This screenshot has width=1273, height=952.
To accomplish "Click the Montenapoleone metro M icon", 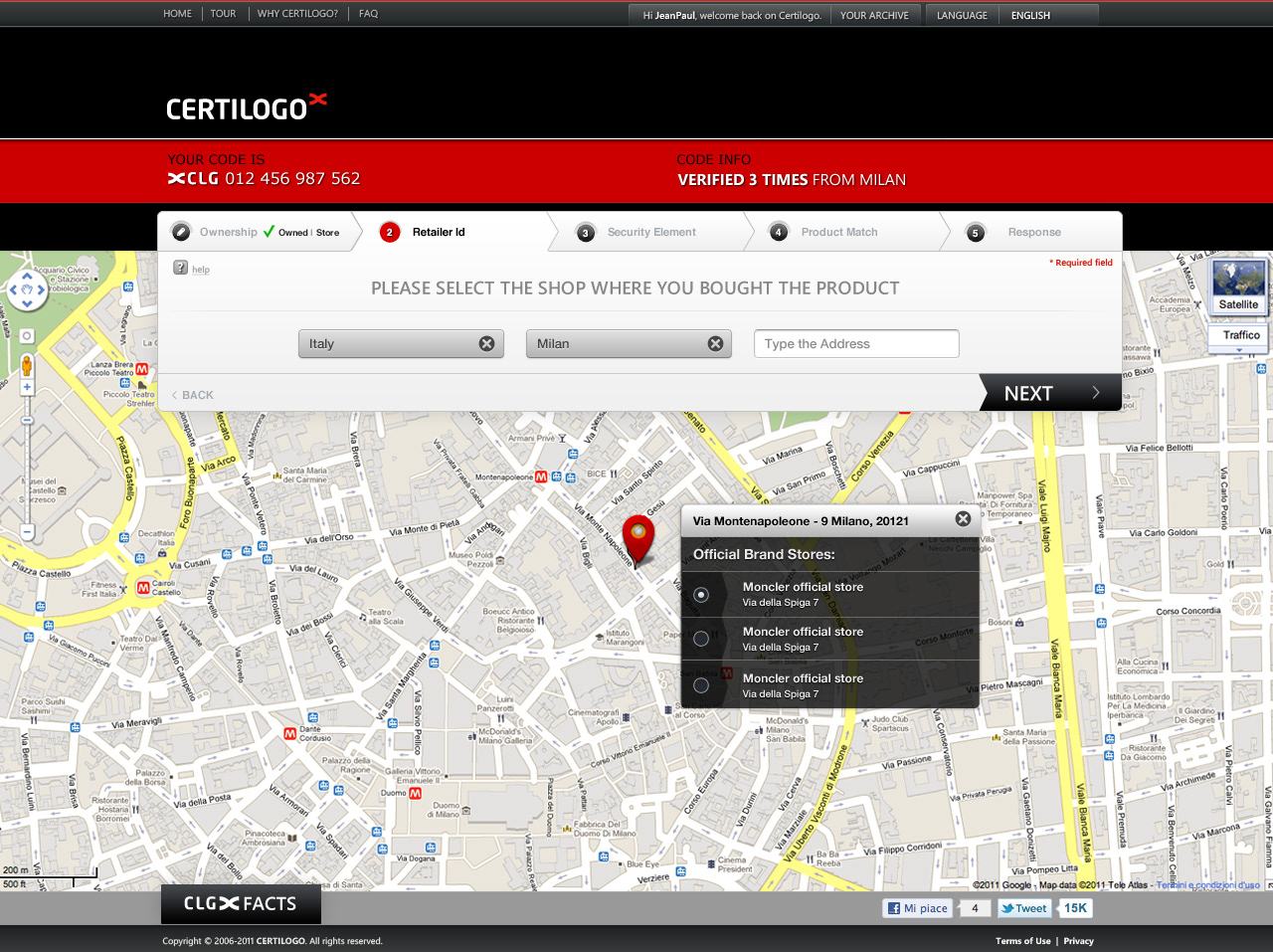I will click(x=541, y=477).
